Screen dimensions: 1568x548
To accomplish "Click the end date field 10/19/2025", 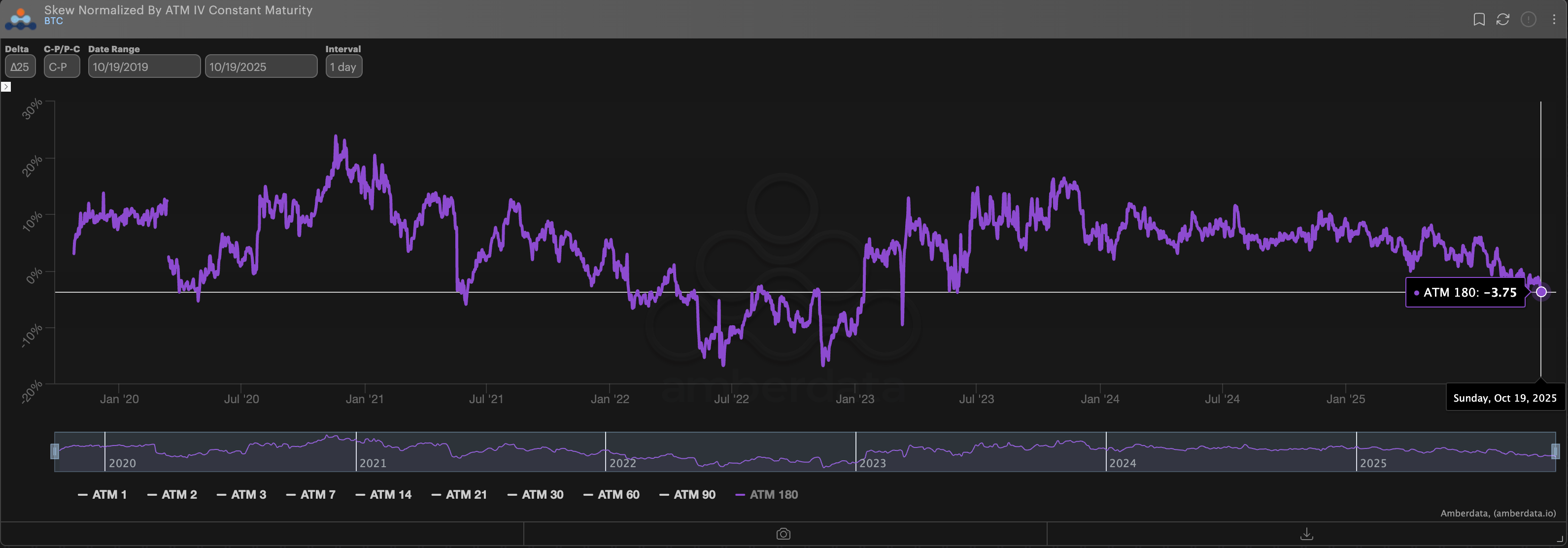I will 261,67.
